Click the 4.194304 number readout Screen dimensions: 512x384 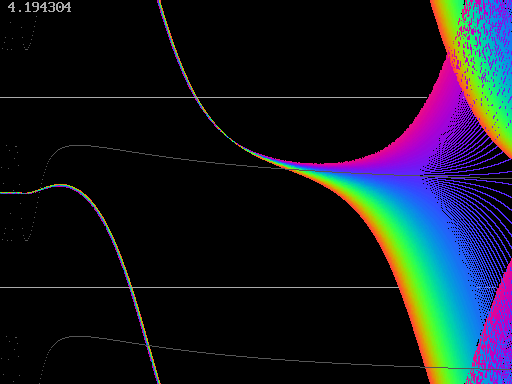coord(39,7)
